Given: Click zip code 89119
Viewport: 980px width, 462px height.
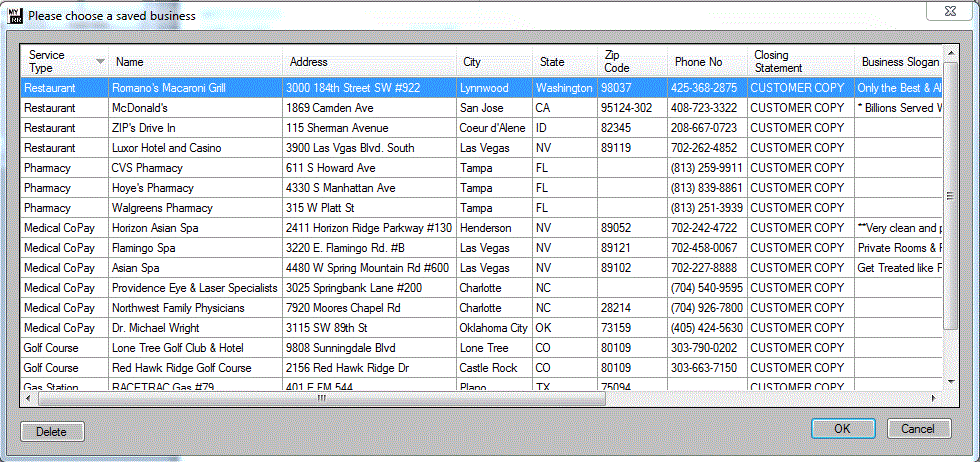Looking at the screenshot, I should 632,148.
